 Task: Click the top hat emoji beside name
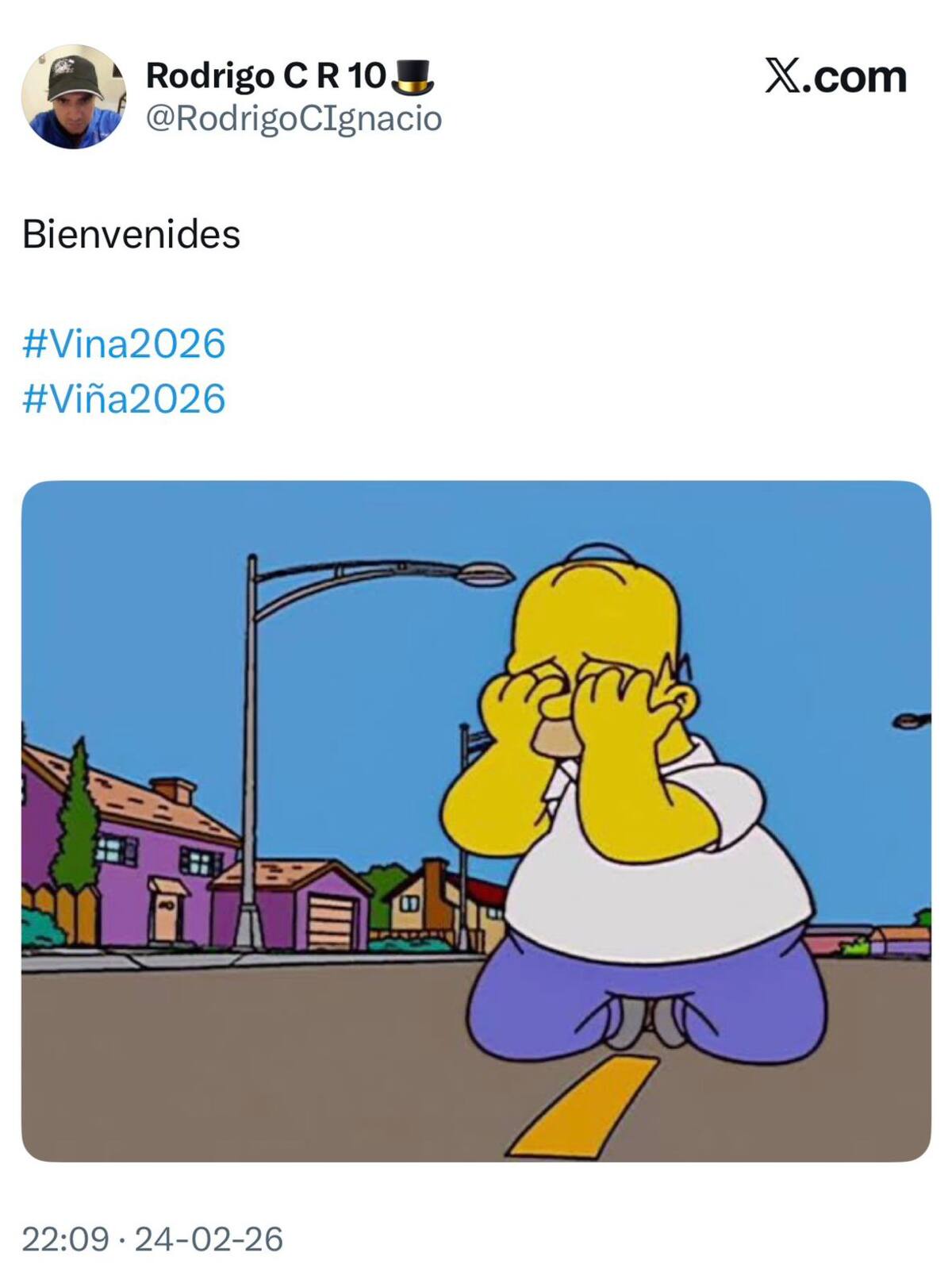point(413,77)
